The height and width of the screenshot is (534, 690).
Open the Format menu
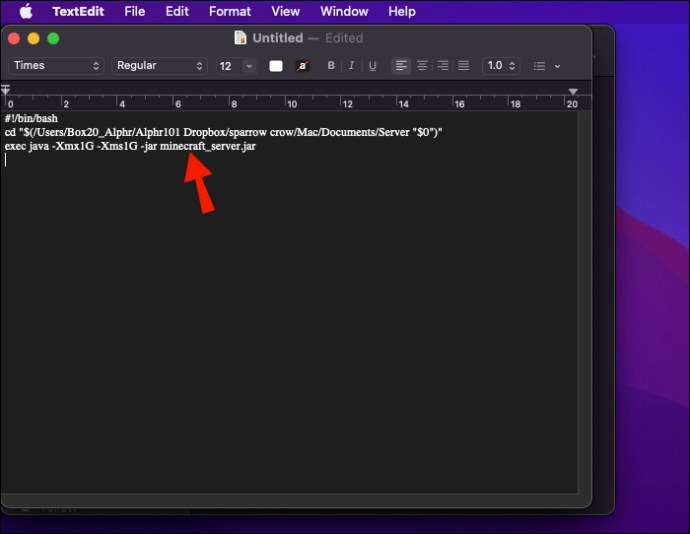(x=230, y=12)
